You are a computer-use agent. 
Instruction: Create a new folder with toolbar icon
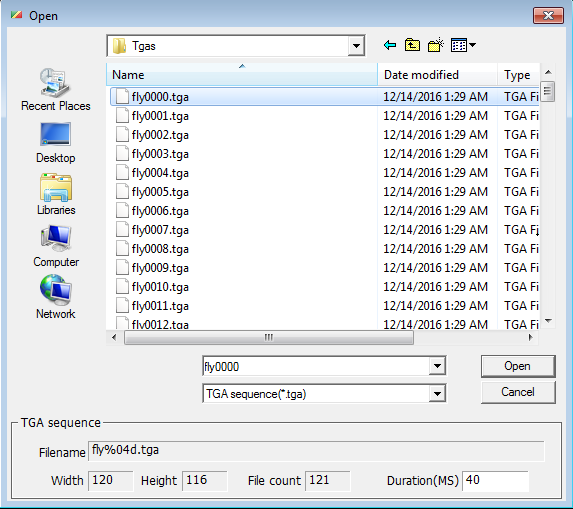[436, 45]
